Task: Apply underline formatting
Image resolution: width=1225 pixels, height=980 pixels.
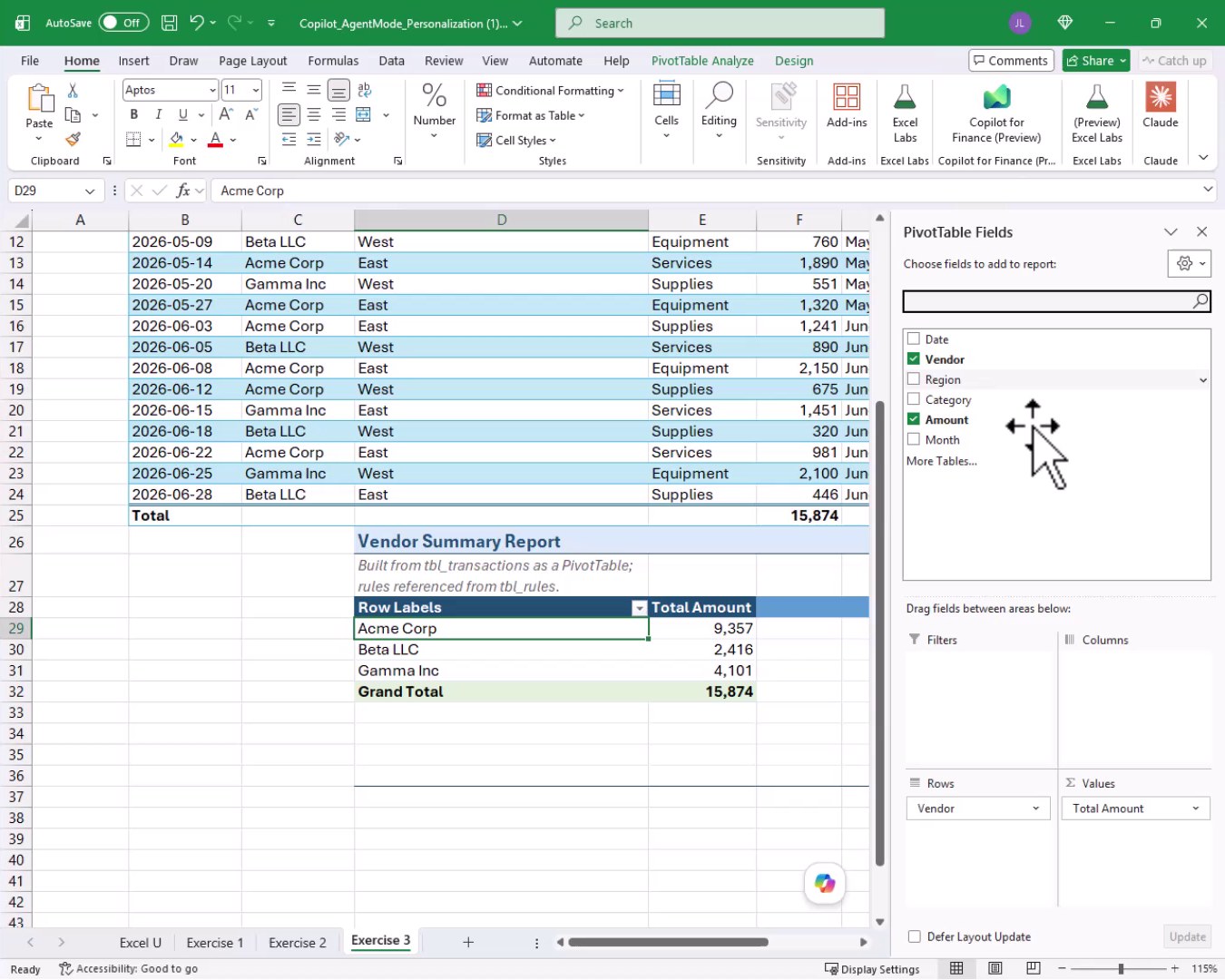Action: pyautogui.click(x=182, y=114)
